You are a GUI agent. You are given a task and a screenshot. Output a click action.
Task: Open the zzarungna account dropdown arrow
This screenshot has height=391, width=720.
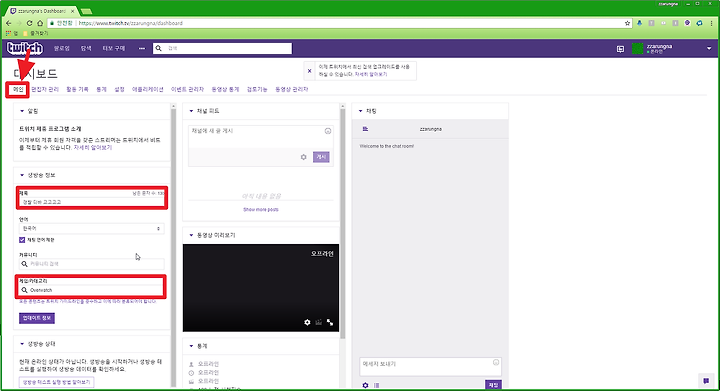709,48
